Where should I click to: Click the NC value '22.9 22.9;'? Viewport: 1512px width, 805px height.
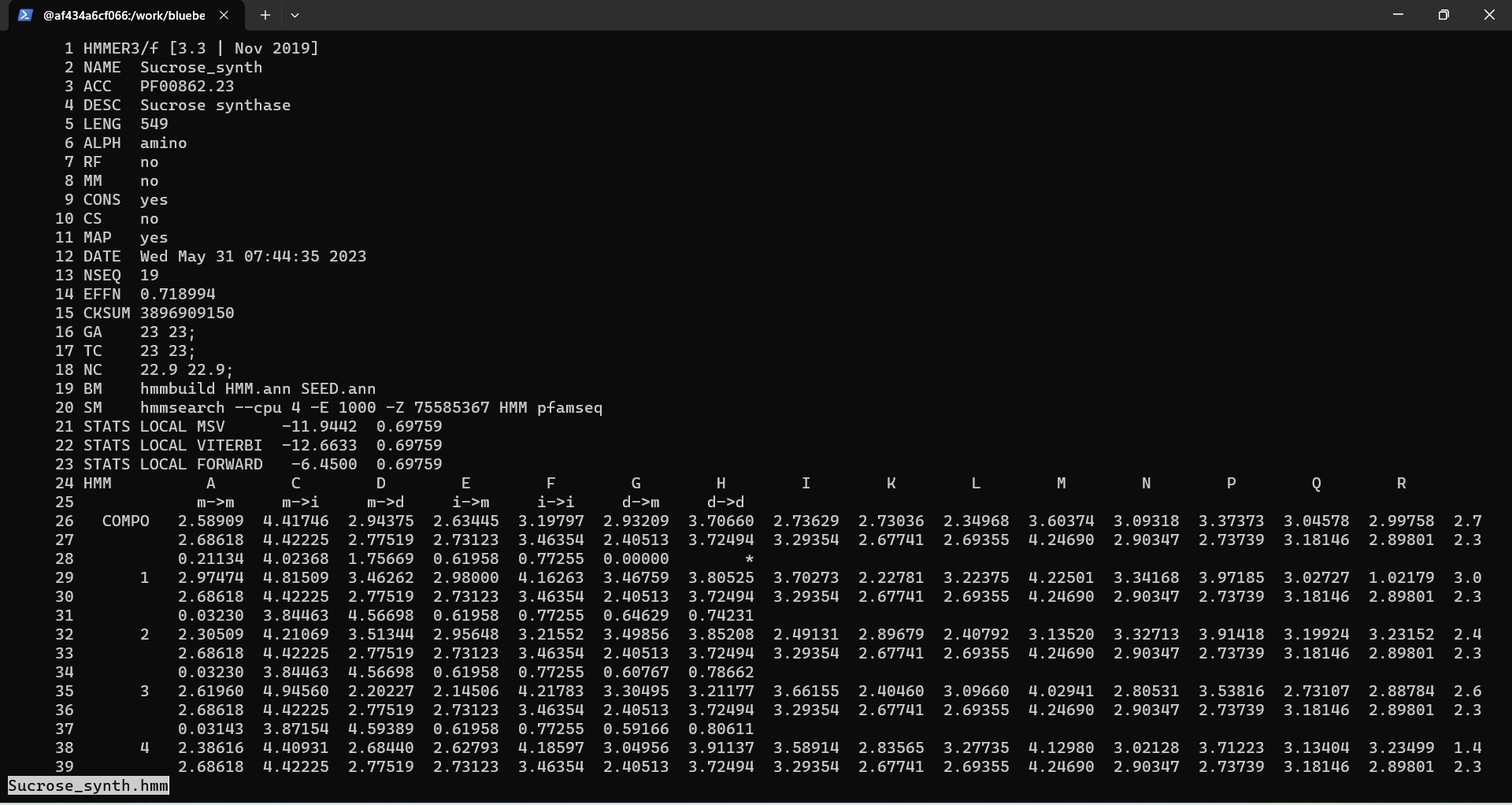pyautogui.click(x=187, y=369)
